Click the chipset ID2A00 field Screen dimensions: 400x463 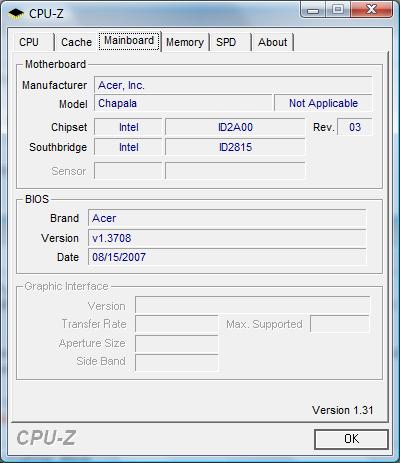coord(235,127)
